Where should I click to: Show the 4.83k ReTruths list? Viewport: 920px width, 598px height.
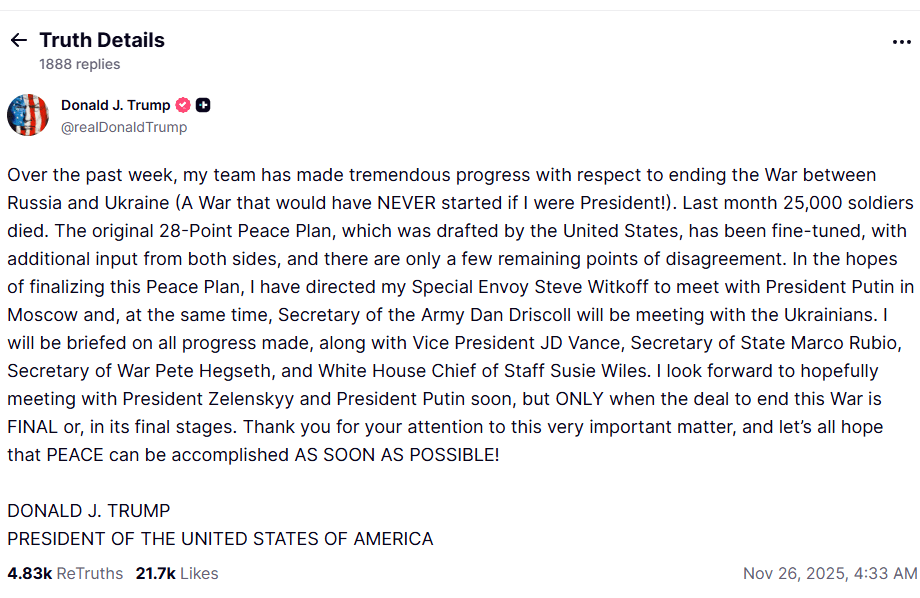[x=65, y=573]
